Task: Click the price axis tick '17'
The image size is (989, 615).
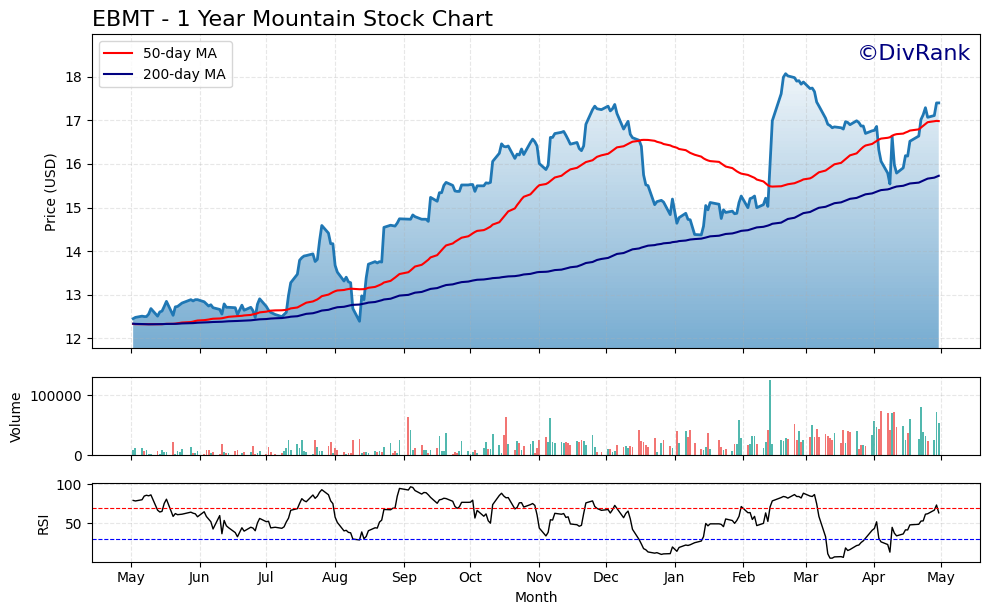Action: (x=74, y=121)
